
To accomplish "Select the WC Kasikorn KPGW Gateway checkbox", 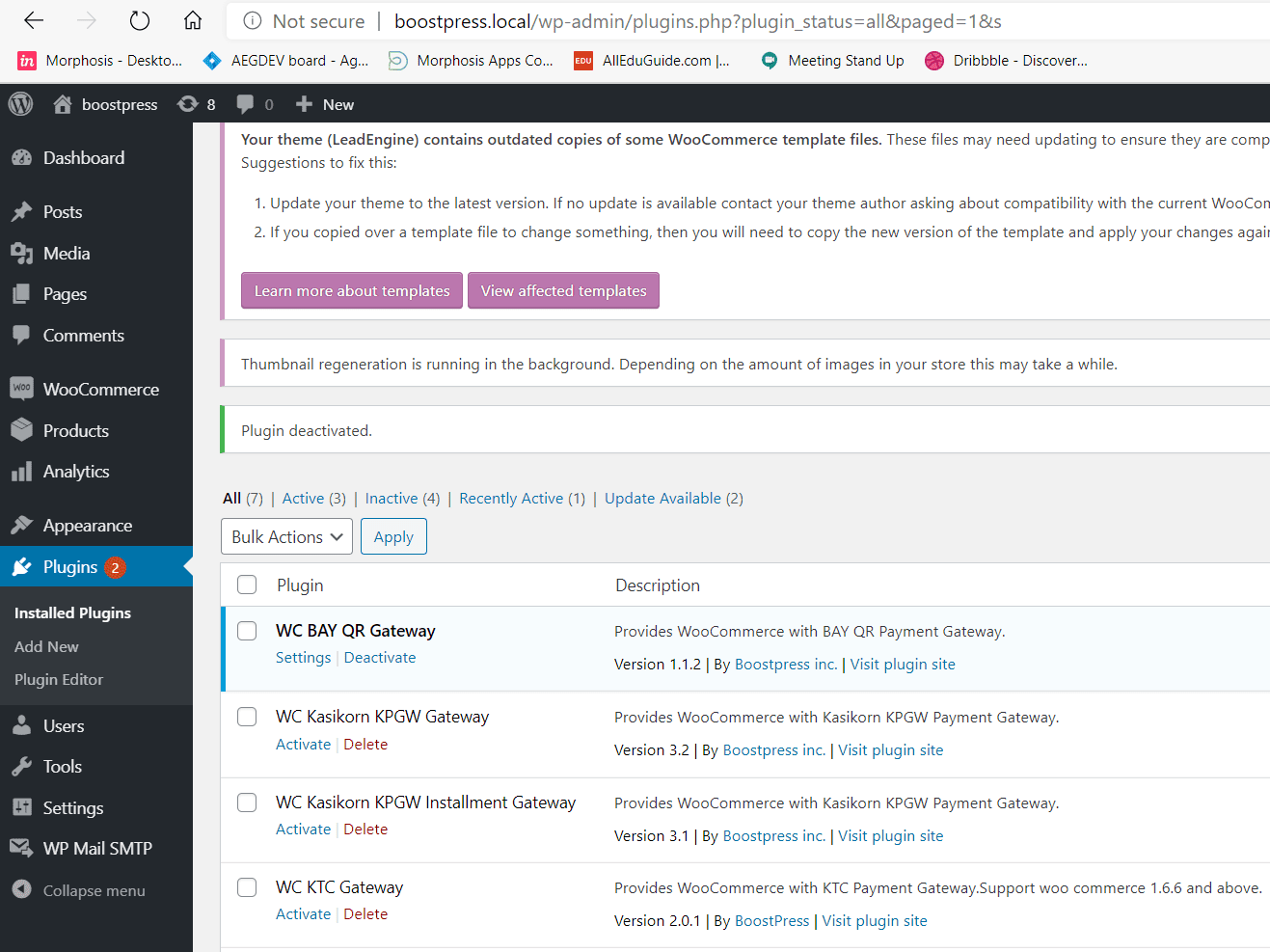I will 247,717.
